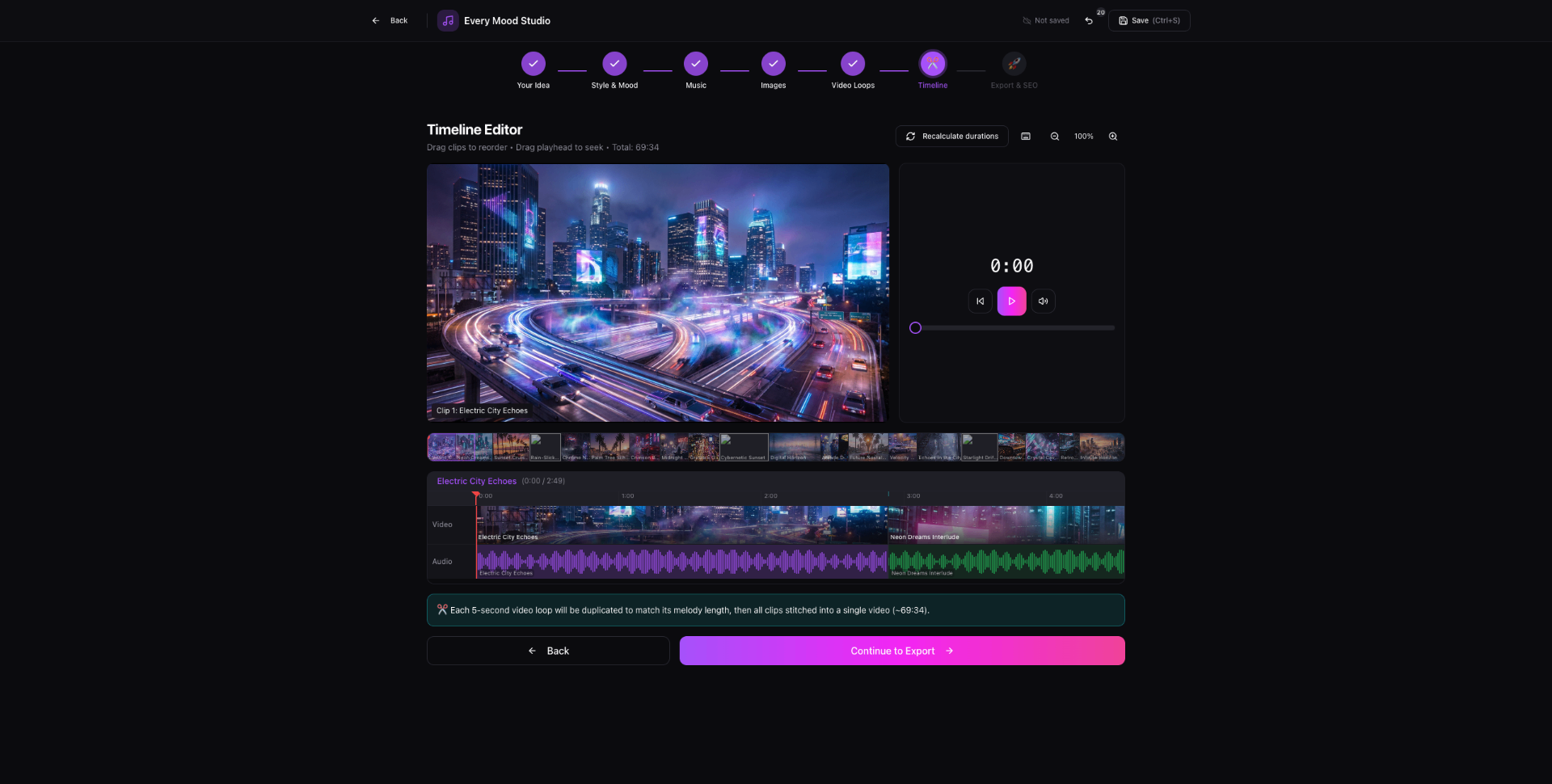This screenshot has width=1552, height=784.
Task: Click the bottom Back button
Action: [x=548, y=651]
